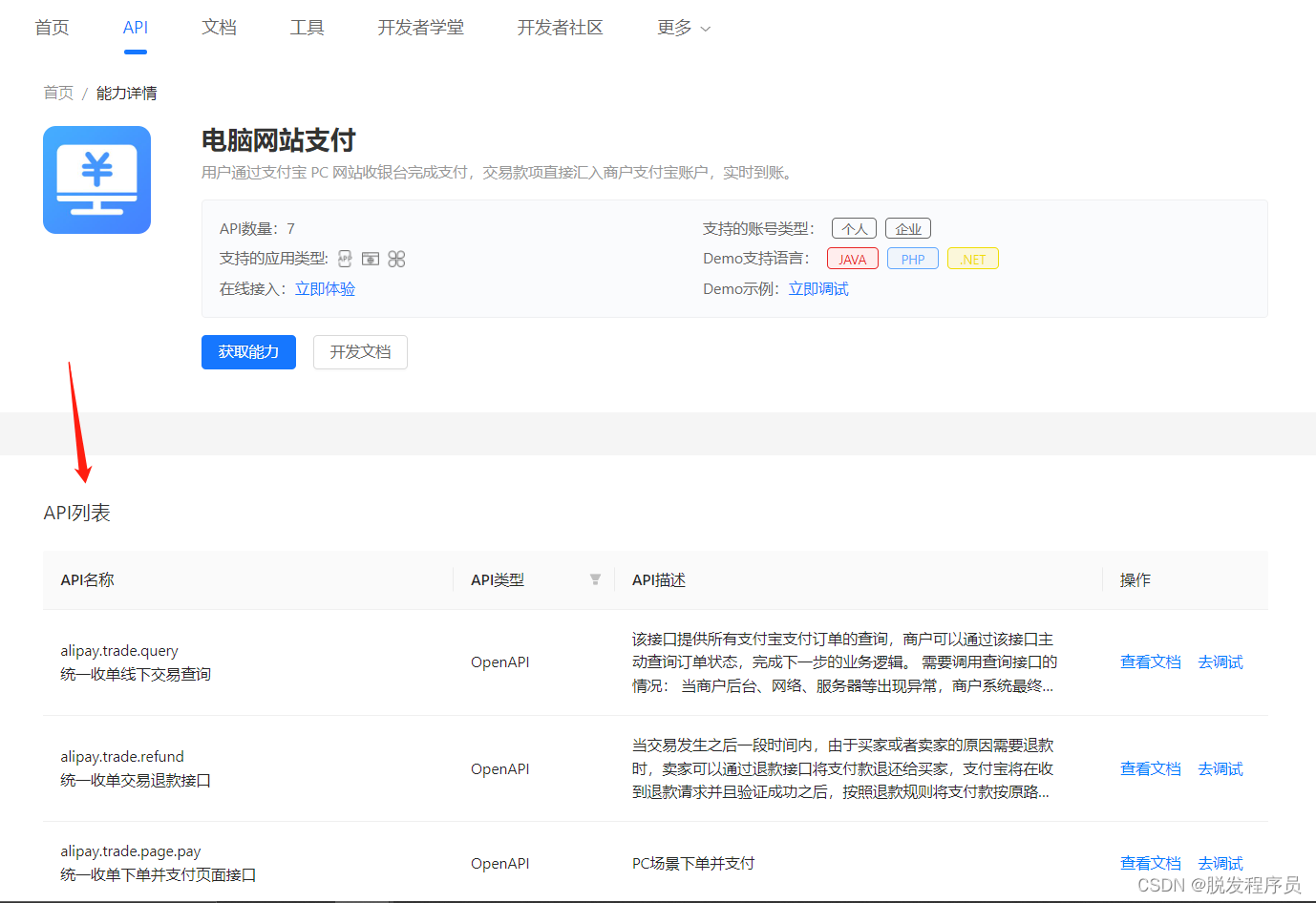
Task: Click the API数量: 7 text
Action: pyautogui.click(x=257, y=228)
